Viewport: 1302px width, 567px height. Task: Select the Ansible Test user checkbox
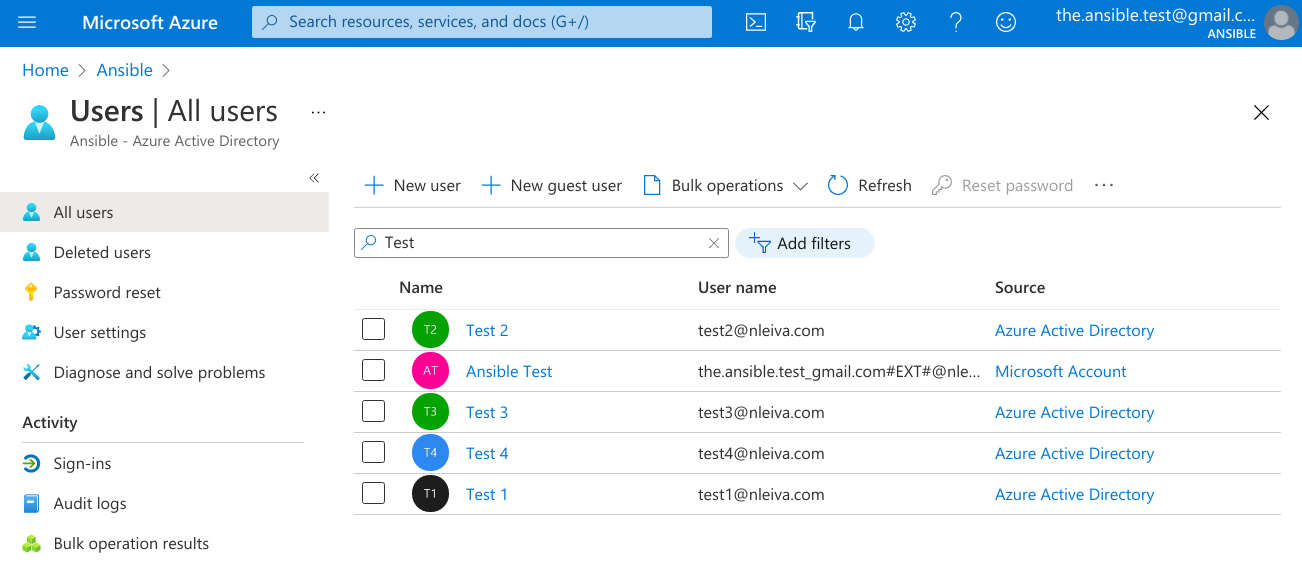tap(373, 371)
